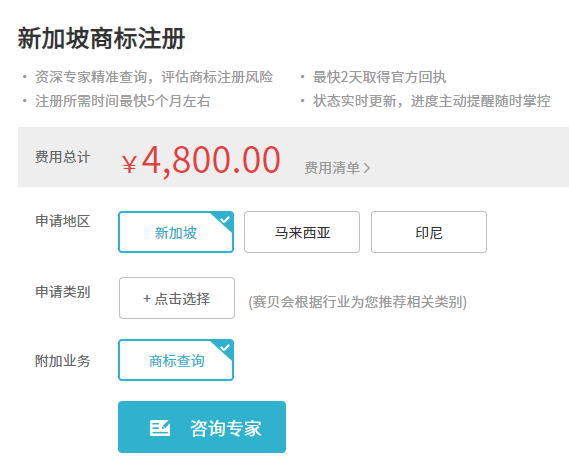Click the 附加业务 label

(63, 361)
